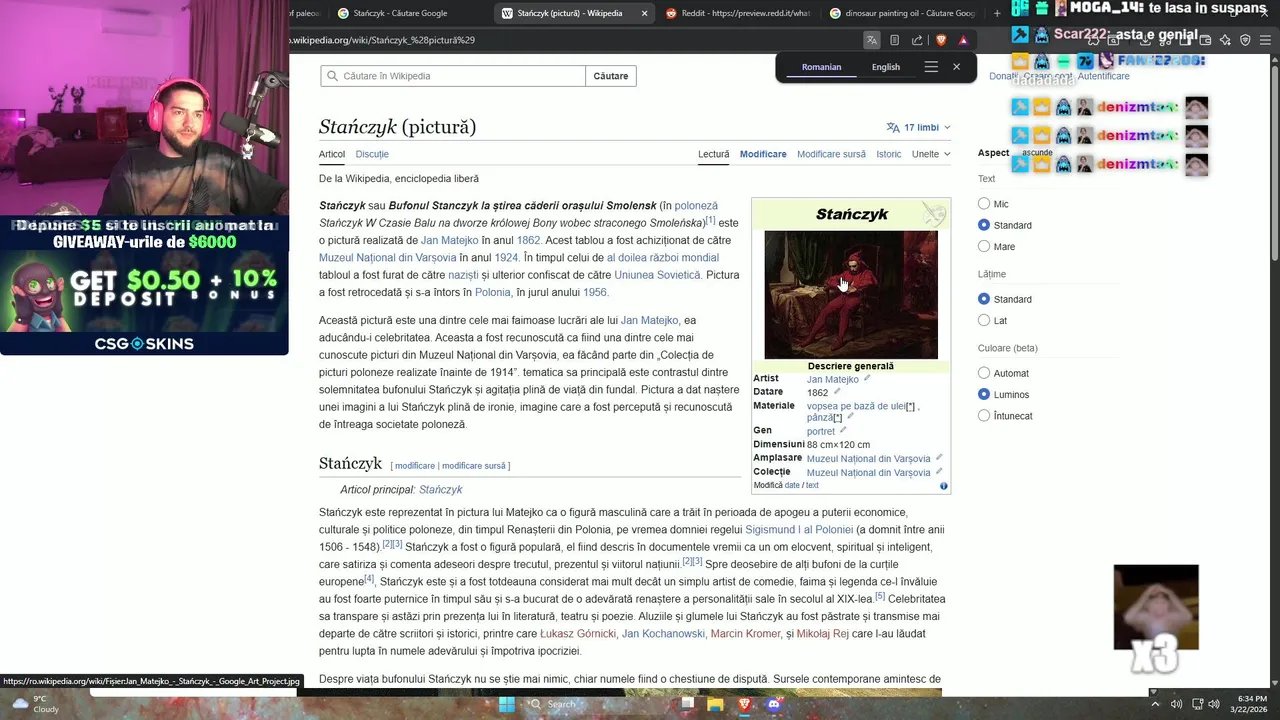
Task: Open Brave browser icon in the taskbar
Action: coord(744,704)
